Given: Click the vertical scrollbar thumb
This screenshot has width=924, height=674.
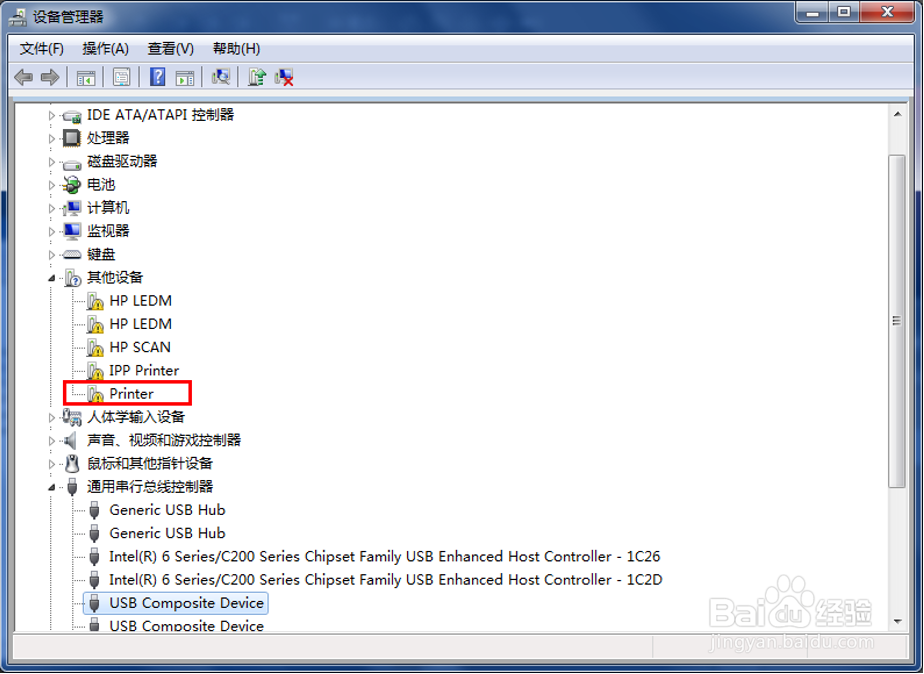Looking at the screenshot, I should coord(897,321).
